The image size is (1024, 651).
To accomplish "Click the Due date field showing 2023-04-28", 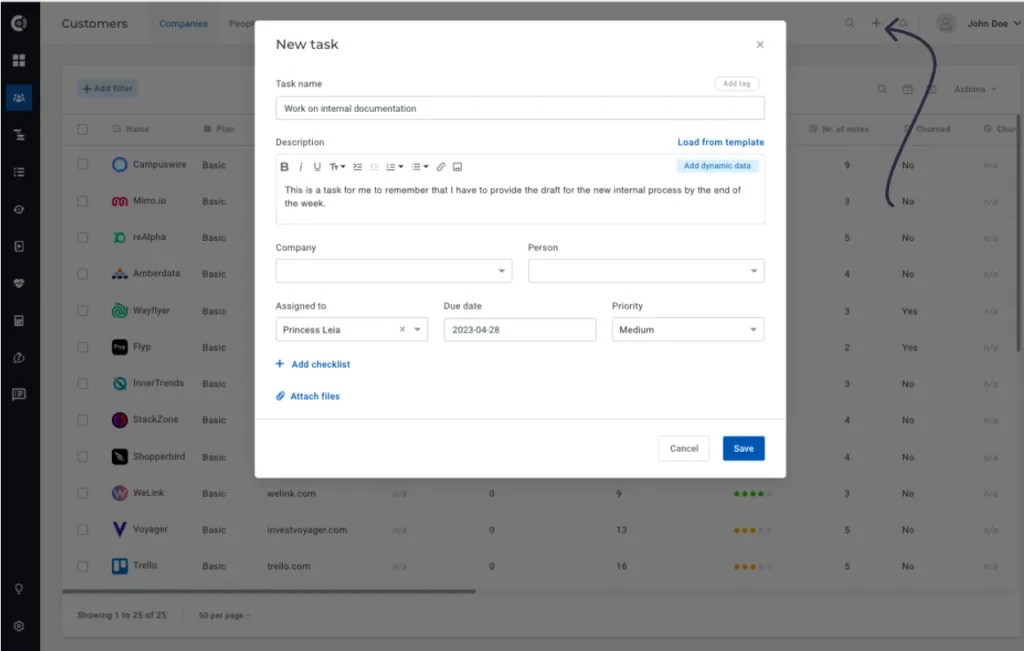I will [520, 330].
